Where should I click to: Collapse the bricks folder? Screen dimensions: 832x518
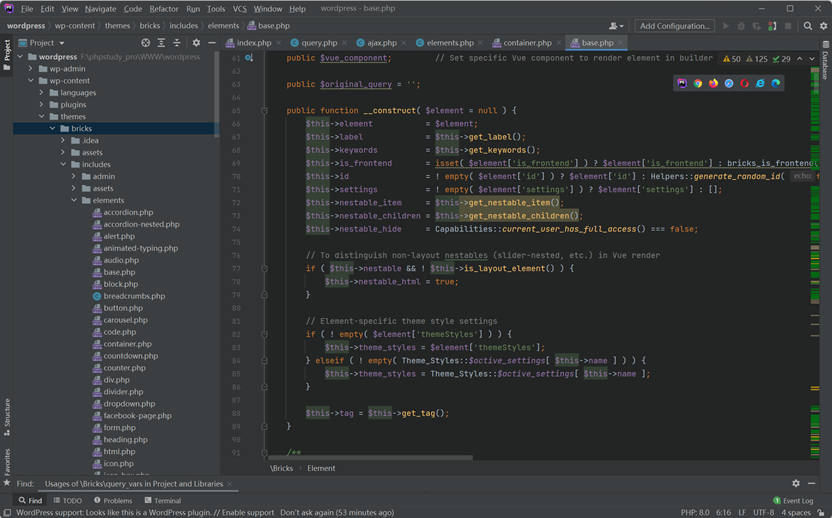pyautogui.click(x=52, y=128)
